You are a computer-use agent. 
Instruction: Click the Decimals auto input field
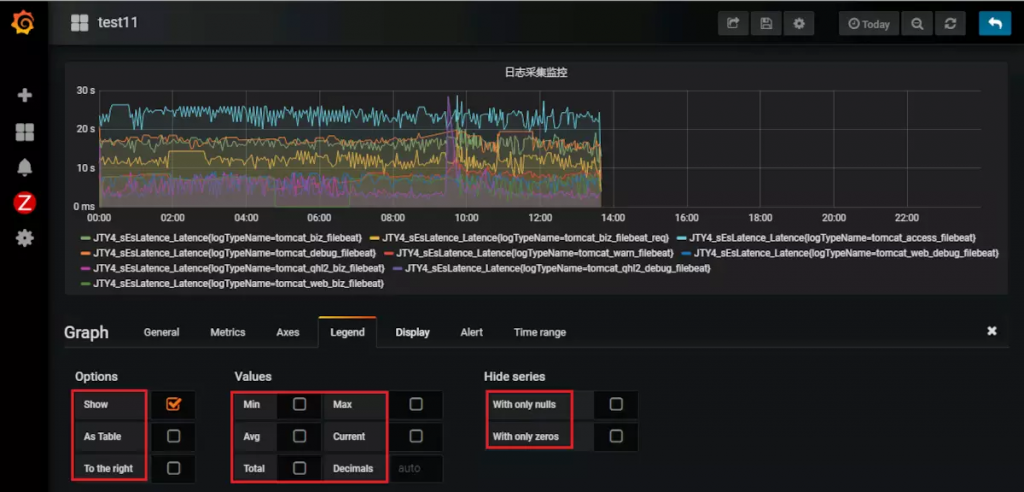(x=417, y=468)
